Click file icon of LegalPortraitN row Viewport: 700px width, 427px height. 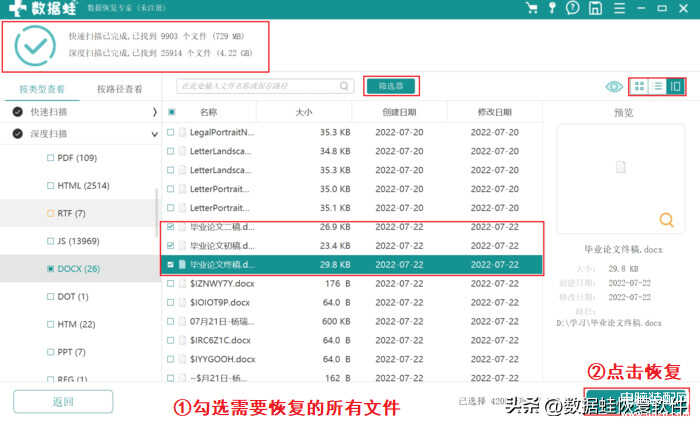click(182, 132)
